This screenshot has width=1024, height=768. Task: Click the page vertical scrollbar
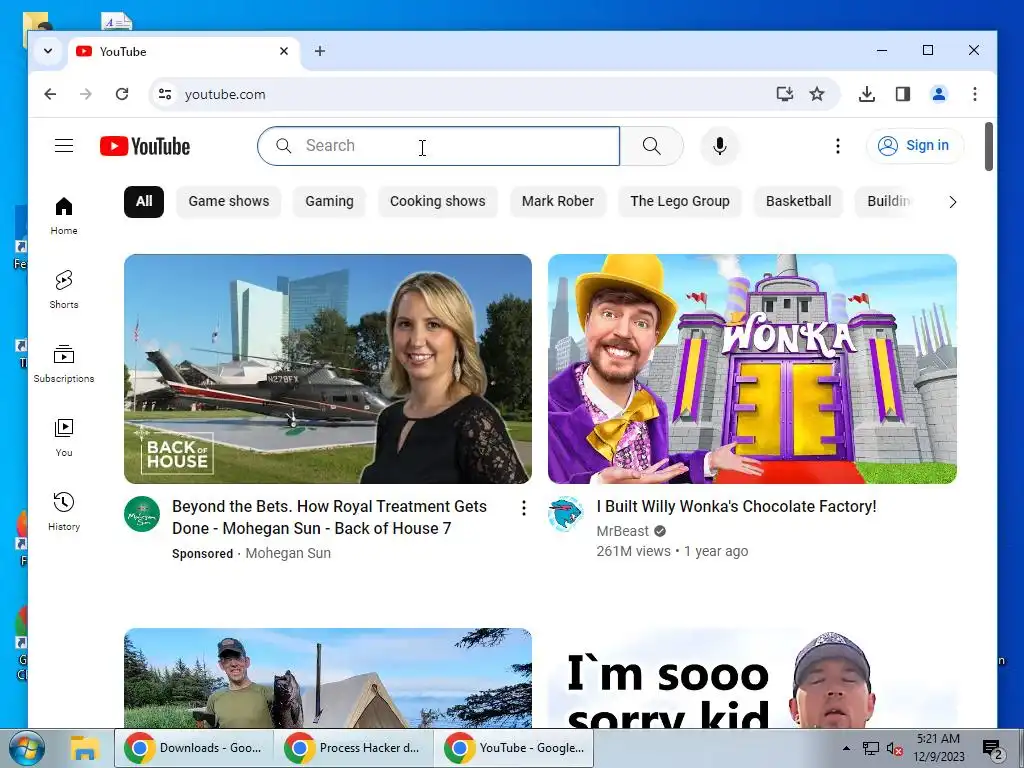point(989,147)
